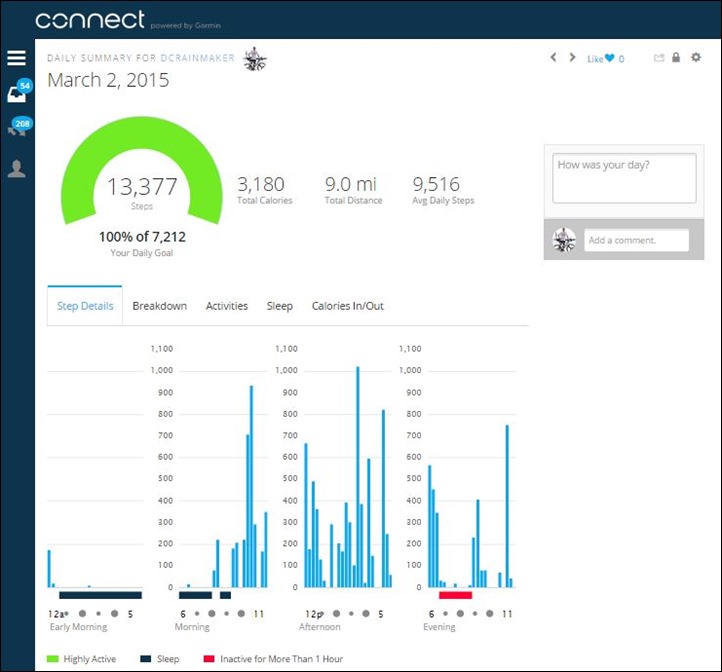
Task: Open the Calories In/Out tab
Action: click(348, 306)
